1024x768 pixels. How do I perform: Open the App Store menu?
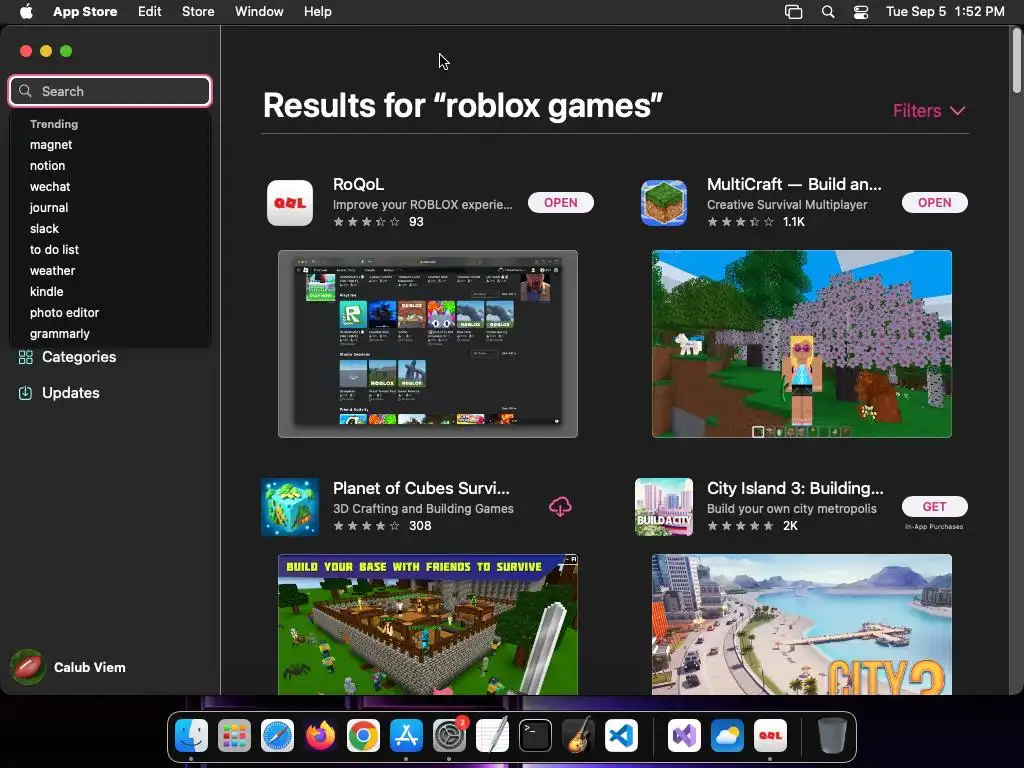(x=85, y=12)
